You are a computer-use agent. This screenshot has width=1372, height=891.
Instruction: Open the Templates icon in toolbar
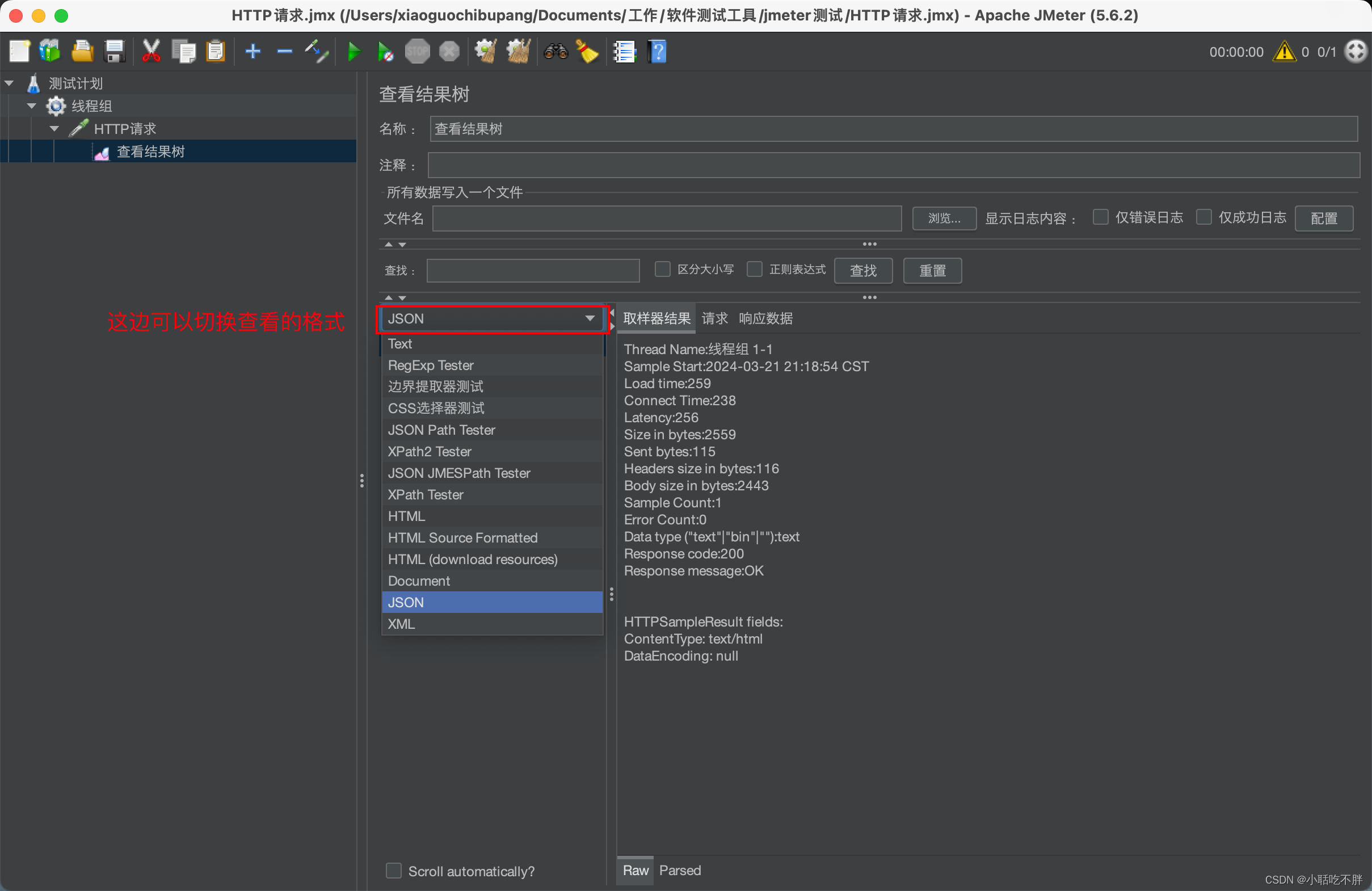pyautogui.click(x=50, y=52)
